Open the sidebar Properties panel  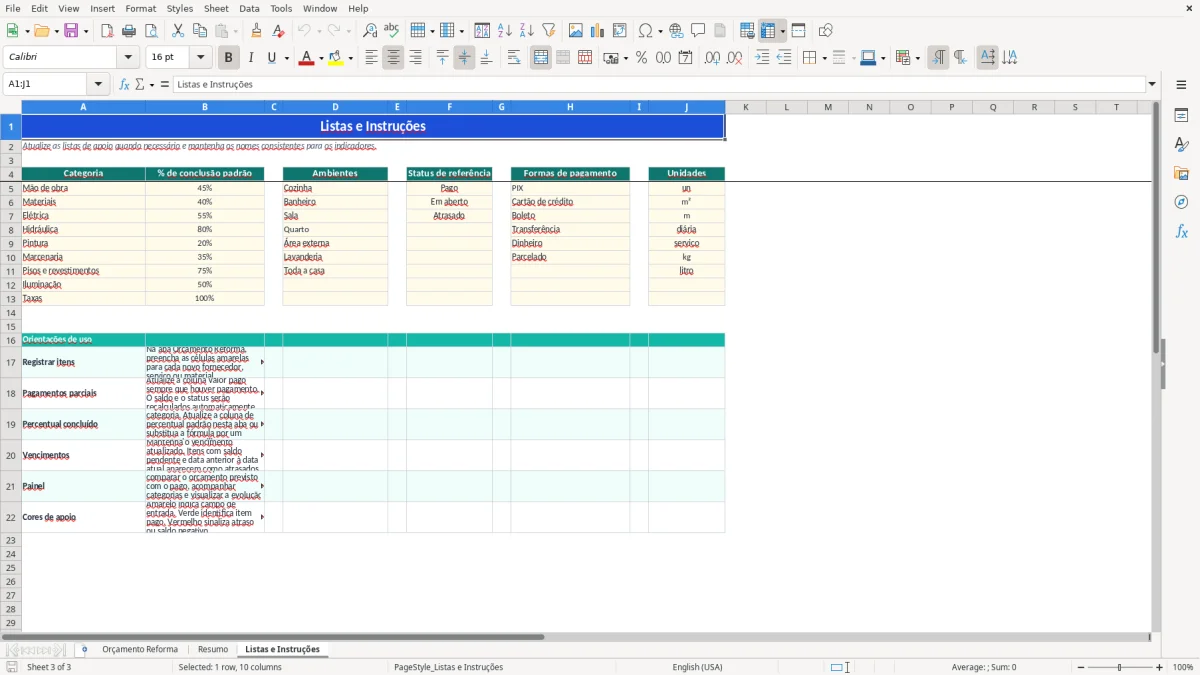tap(1181, 116)
